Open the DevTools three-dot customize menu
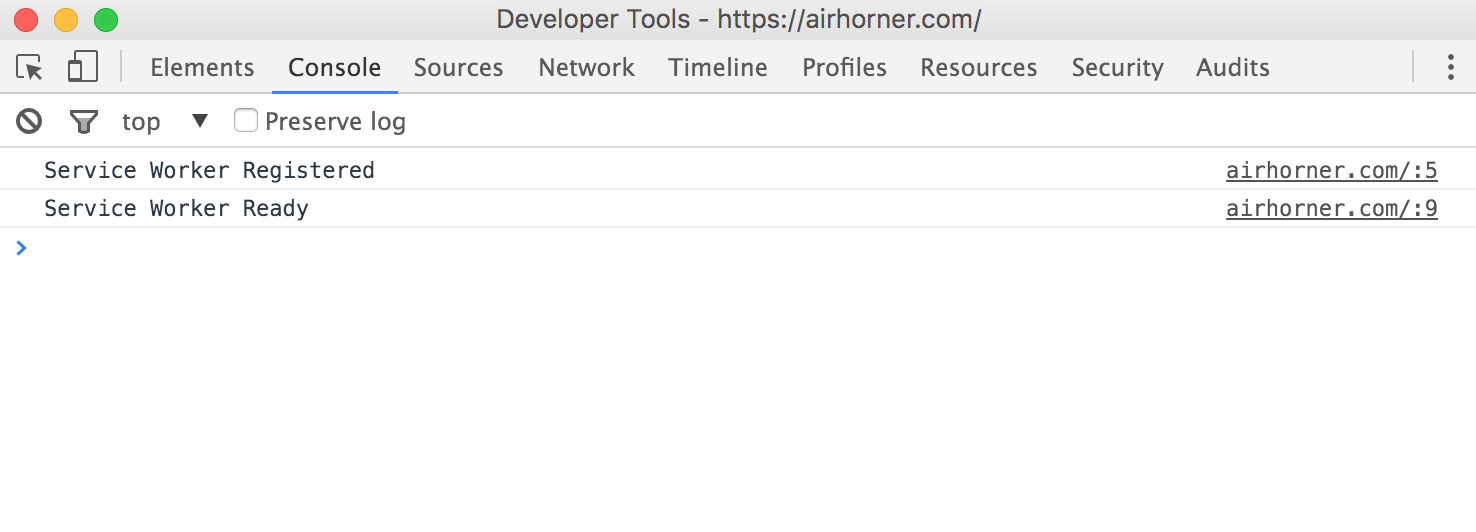Image resolution: width=1476 pixels, height=532 pixels. 1450,67
